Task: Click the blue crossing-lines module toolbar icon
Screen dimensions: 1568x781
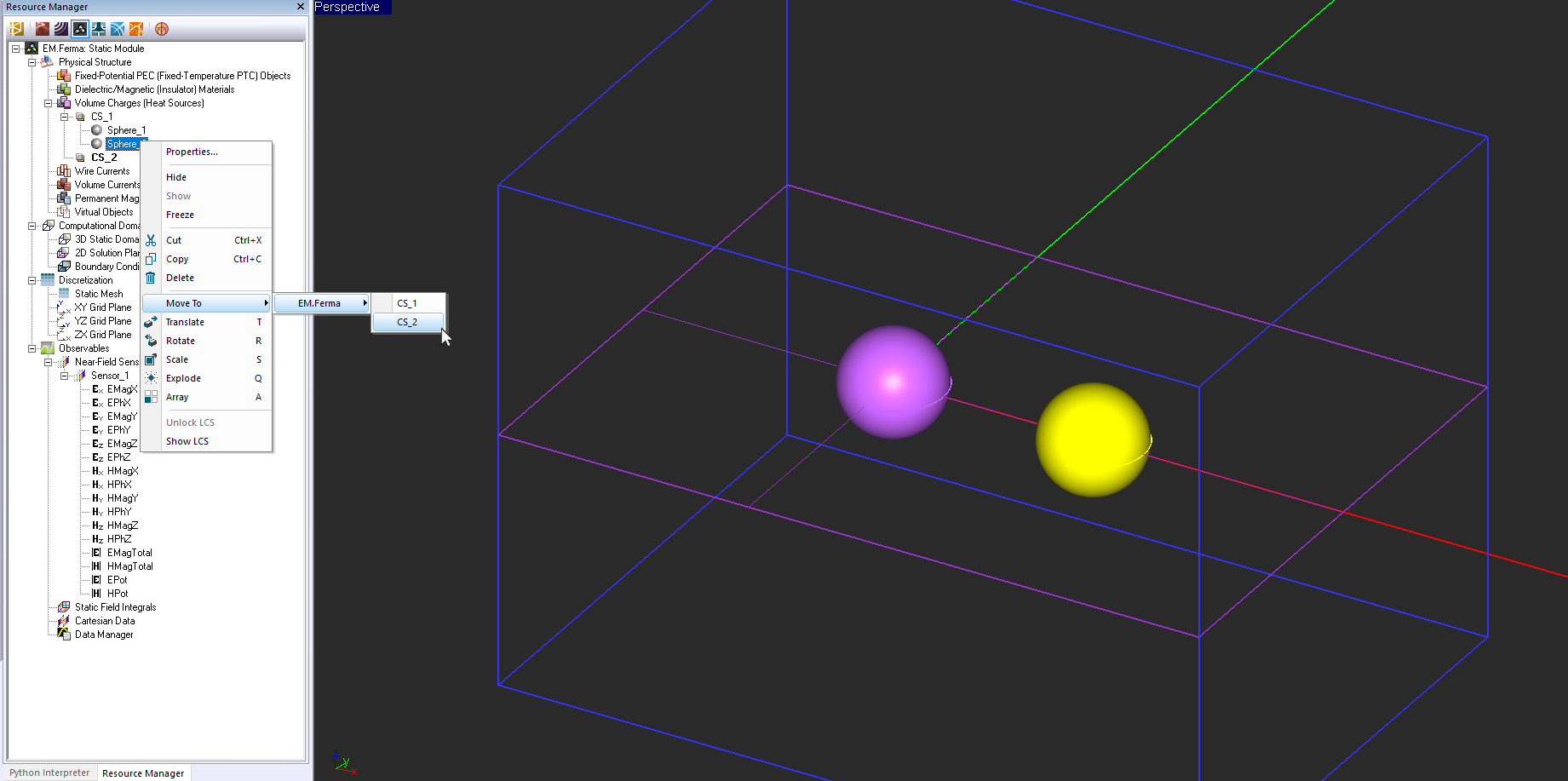Action: click(118, 29)
